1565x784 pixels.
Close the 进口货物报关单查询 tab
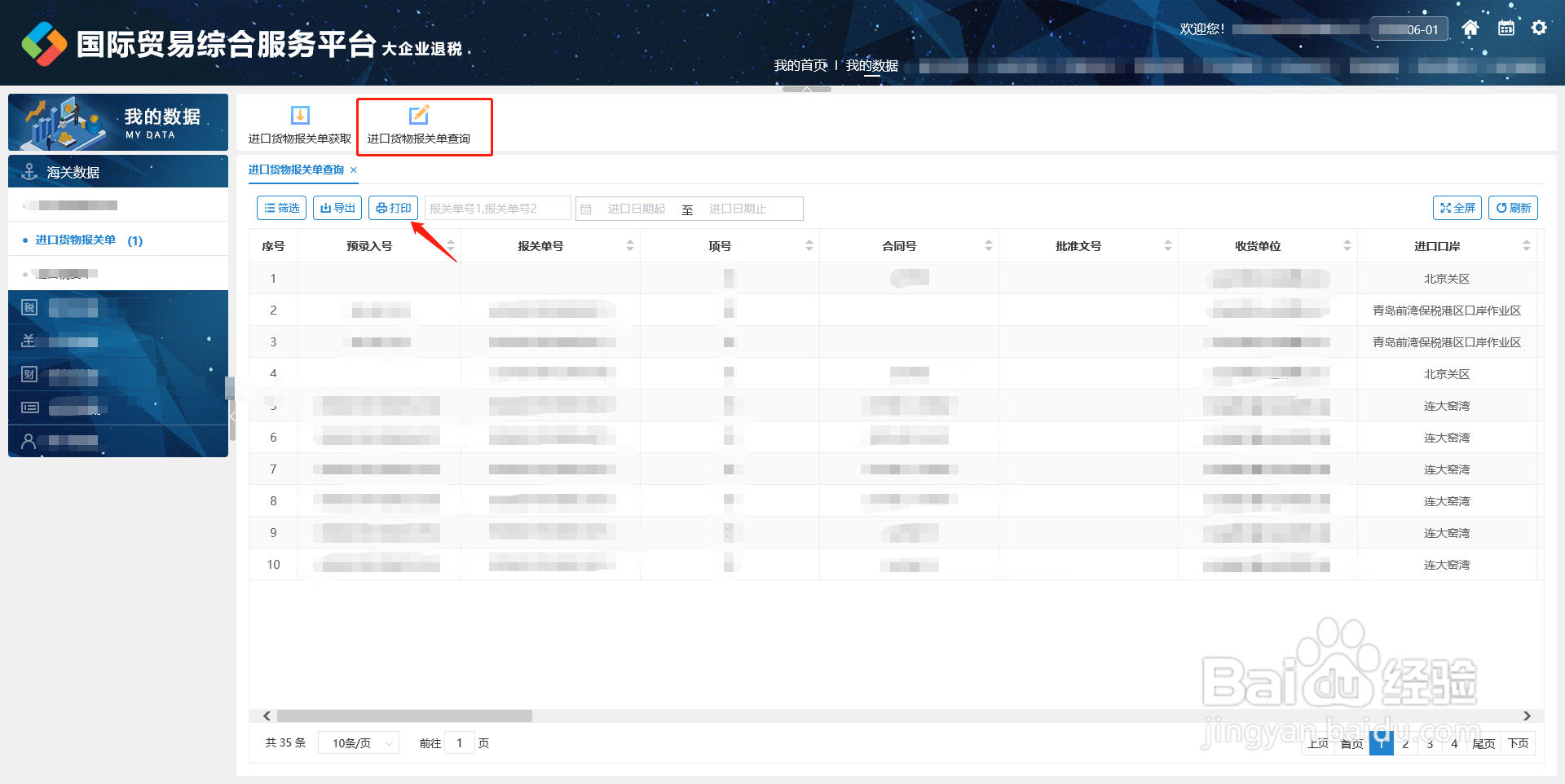pos(354,170)
